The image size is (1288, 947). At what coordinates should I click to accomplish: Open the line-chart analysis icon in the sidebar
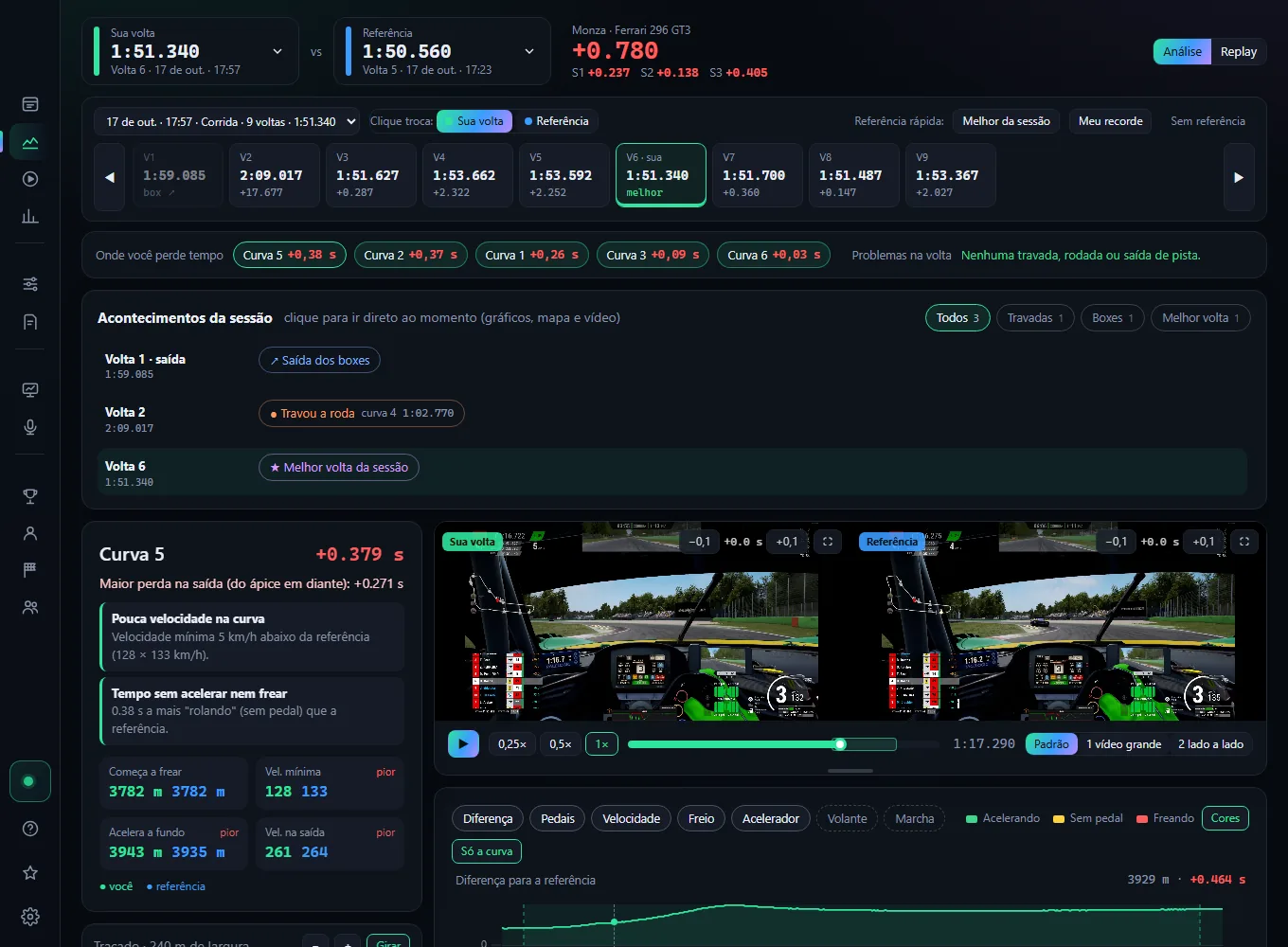pos(30,142)
